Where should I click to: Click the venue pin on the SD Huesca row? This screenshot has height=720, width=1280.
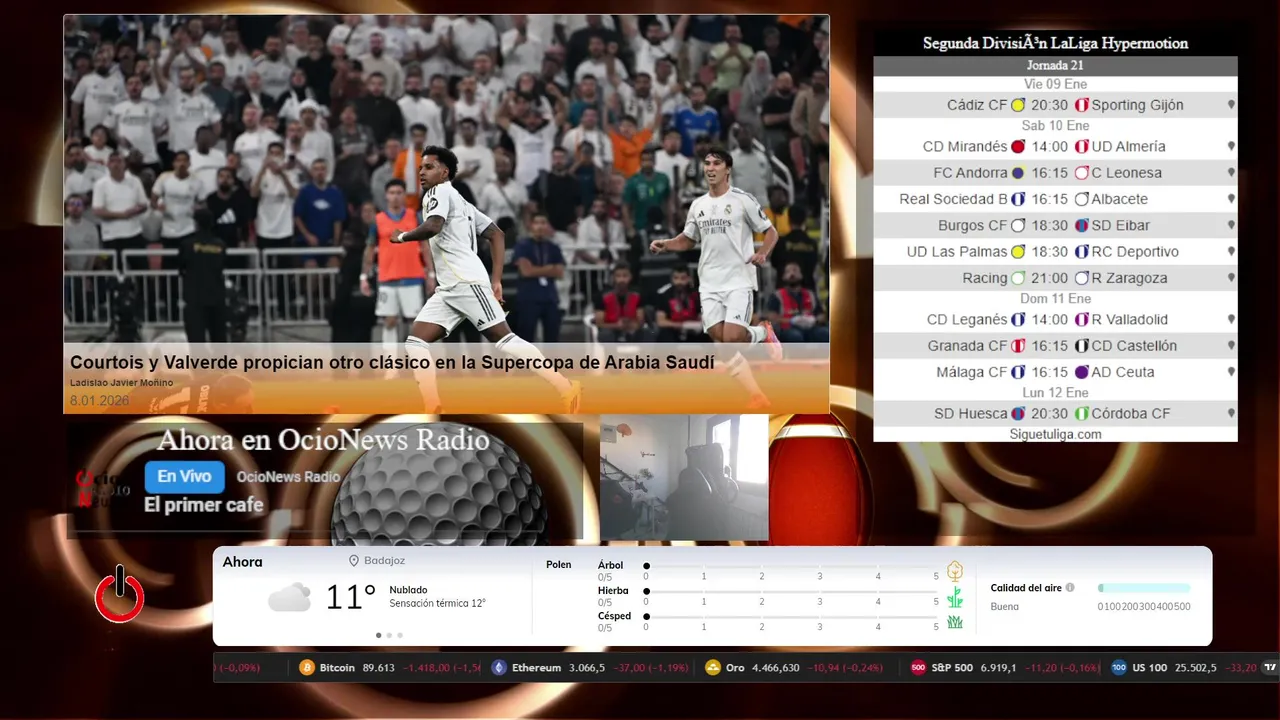1231,414
